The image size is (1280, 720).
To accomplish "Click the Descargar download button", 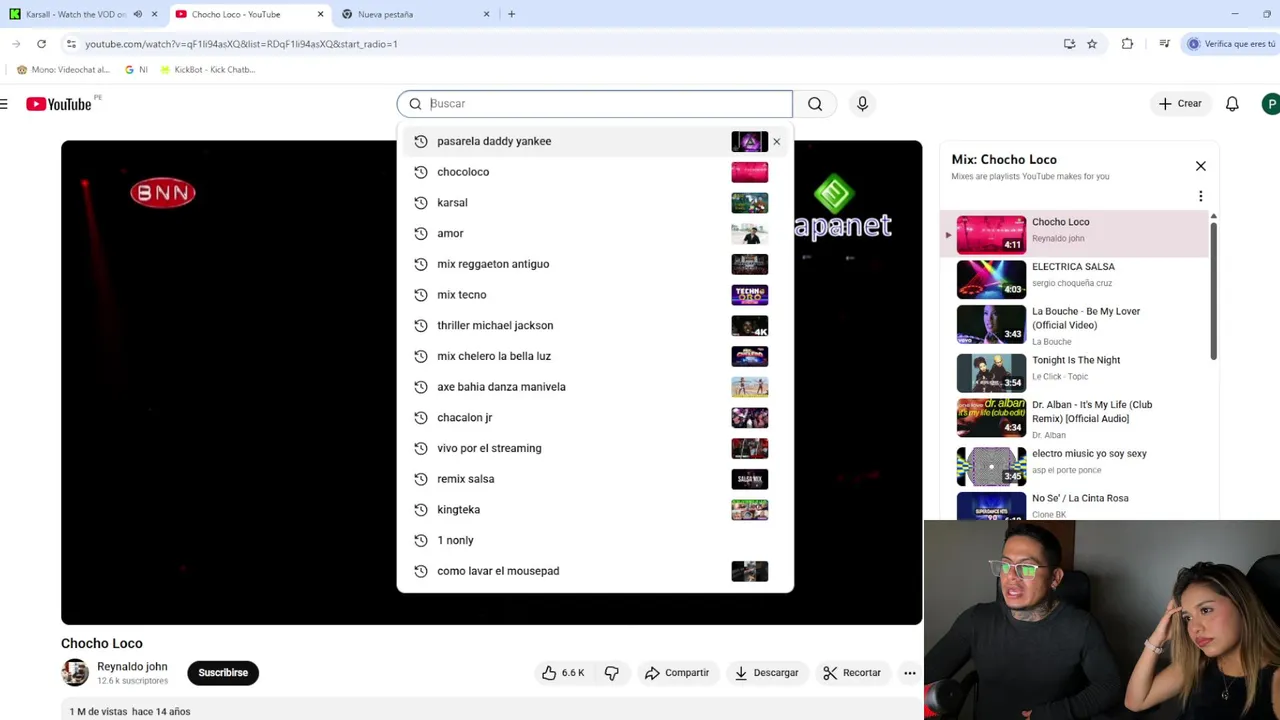I will 767,673.
